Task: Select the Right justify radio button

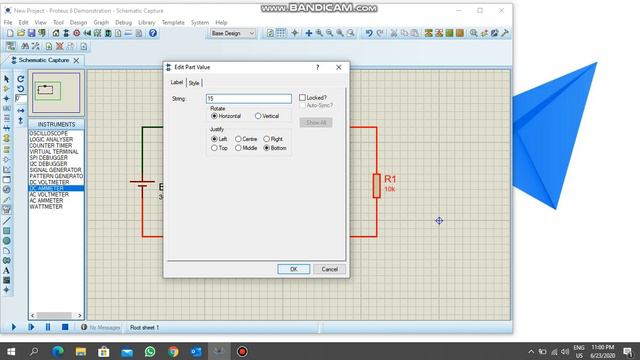Action: (x=267, y=139)
